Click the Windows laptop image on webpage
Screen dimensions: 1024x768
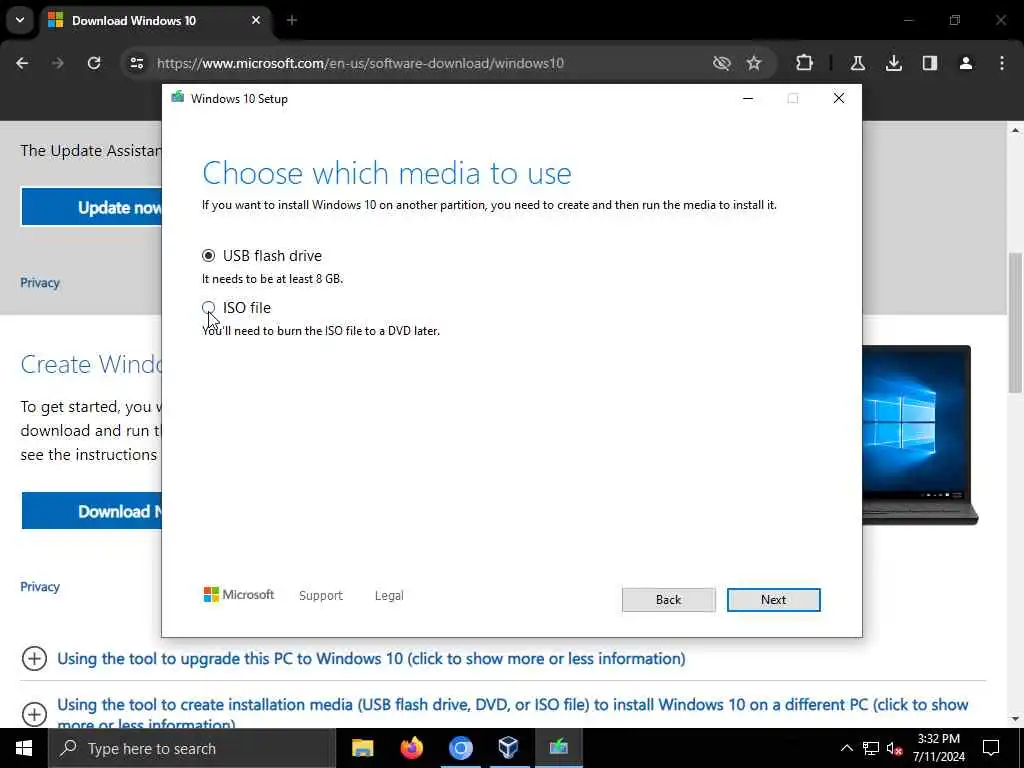(920, 435)
